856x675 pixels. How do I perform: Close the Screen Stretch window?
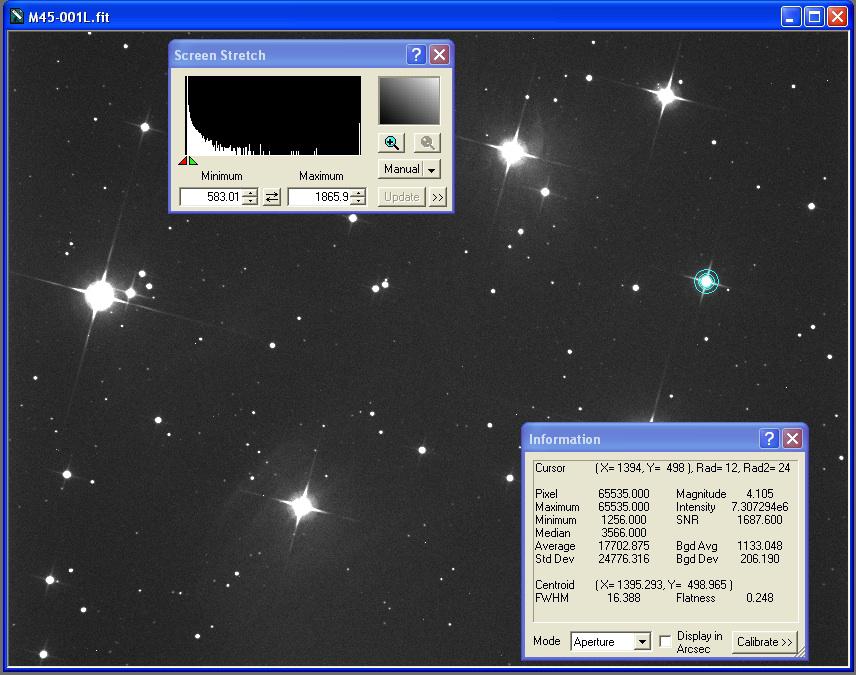tap(439, 55)
